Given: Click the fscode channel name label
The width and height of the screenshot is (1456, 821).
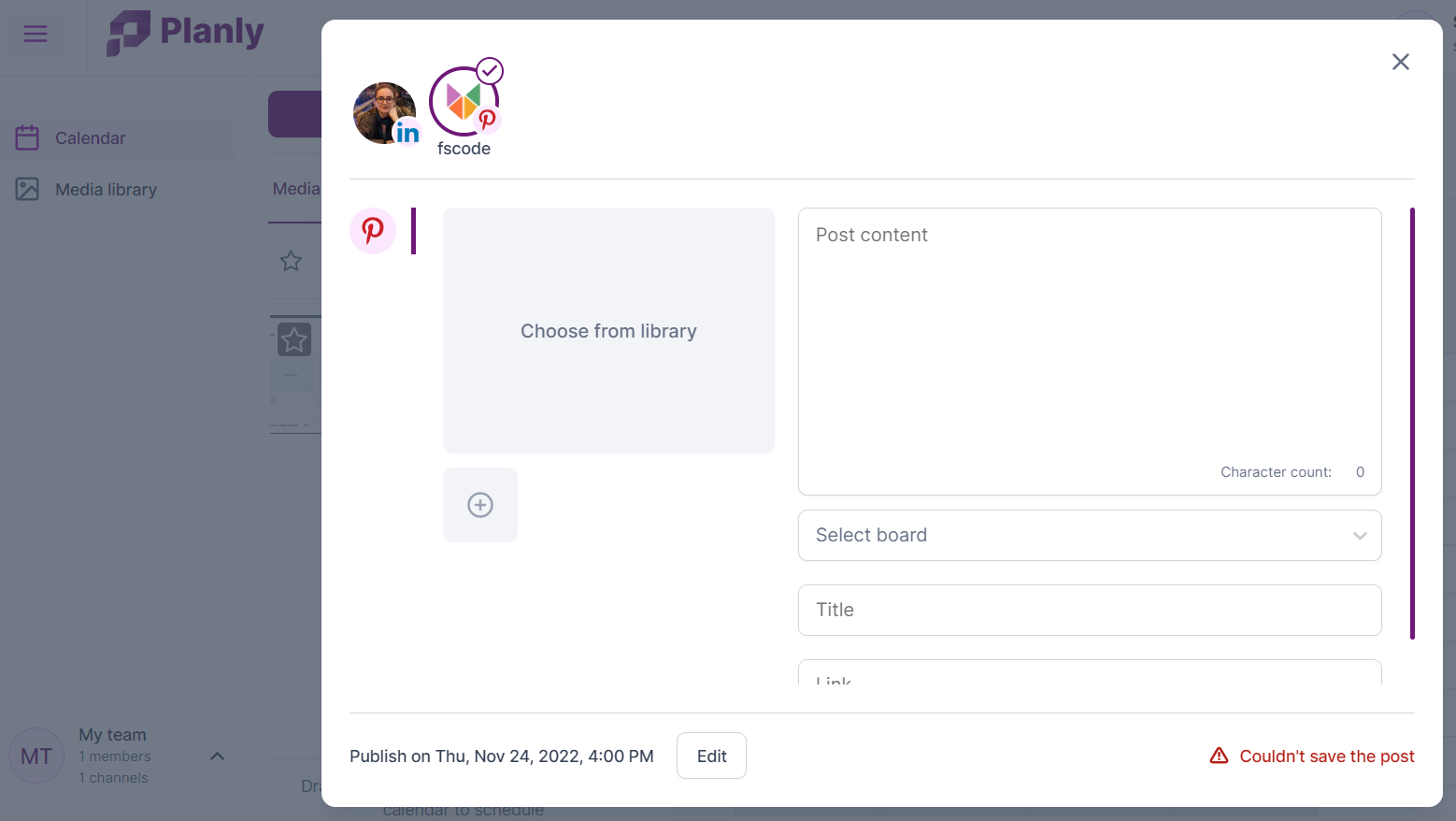Looking at the screenshot, I should [464, 149].
